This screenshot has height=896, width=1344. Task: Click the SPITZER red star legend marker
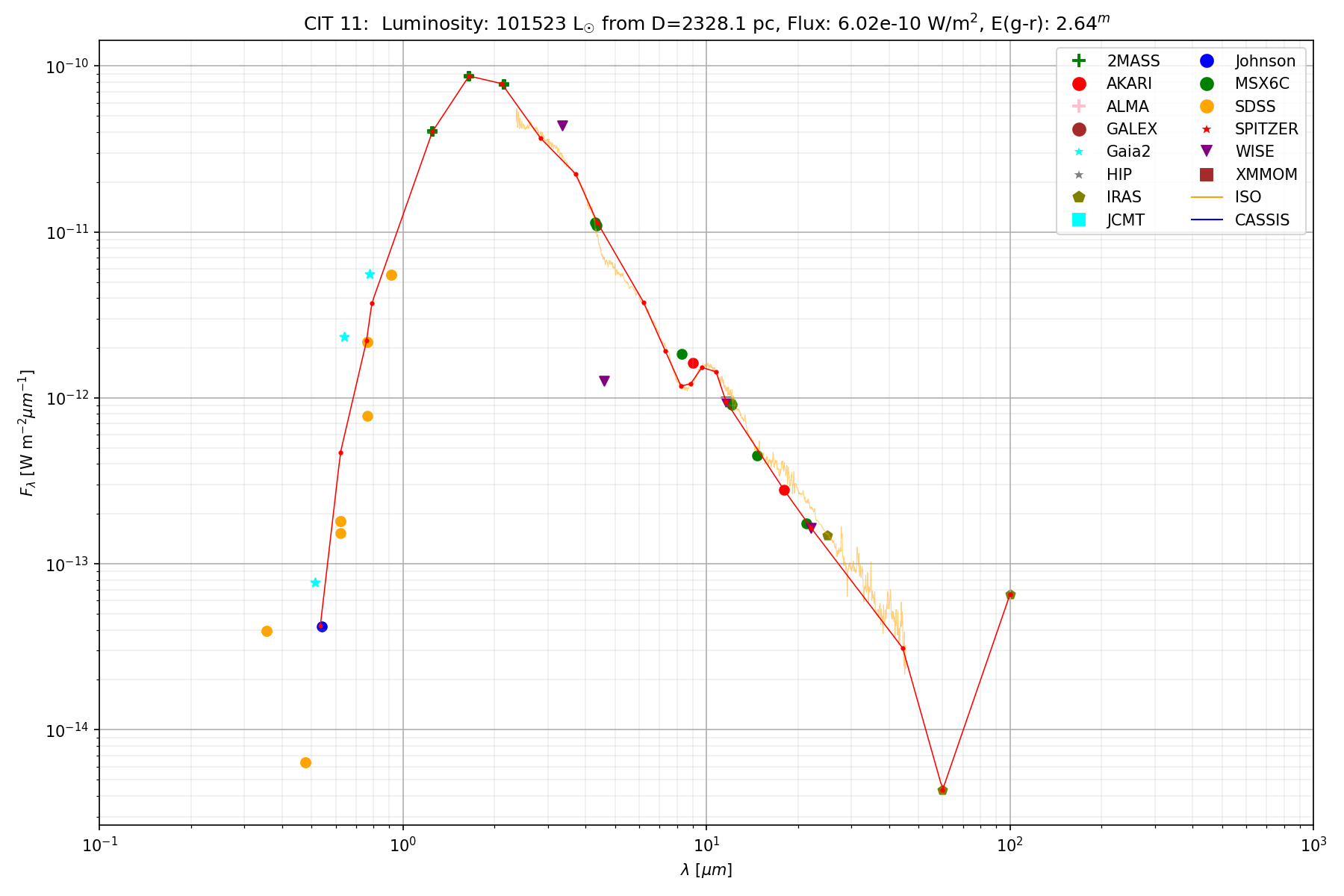(1206, 129)
